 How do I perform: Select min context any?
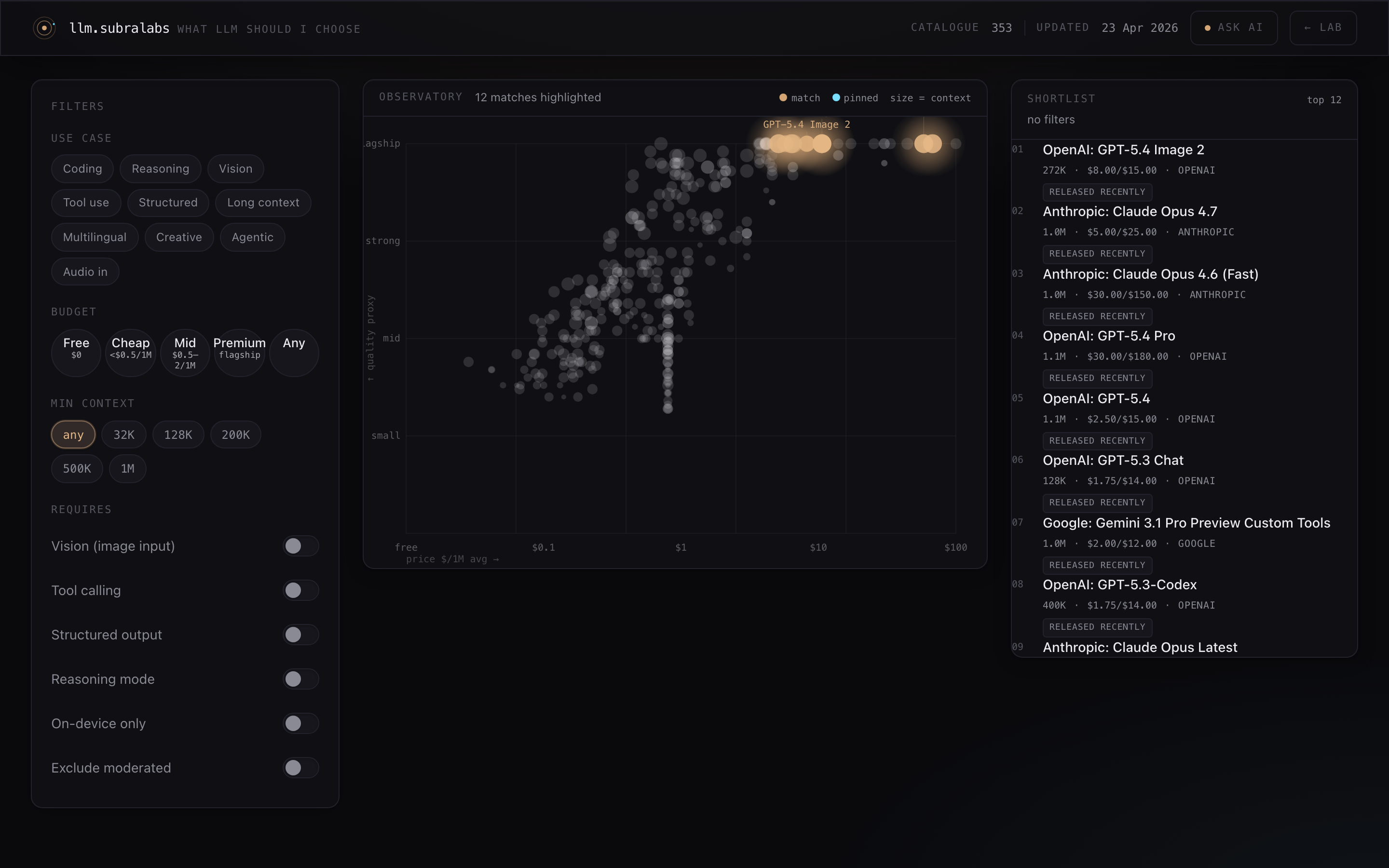point(73,434)
